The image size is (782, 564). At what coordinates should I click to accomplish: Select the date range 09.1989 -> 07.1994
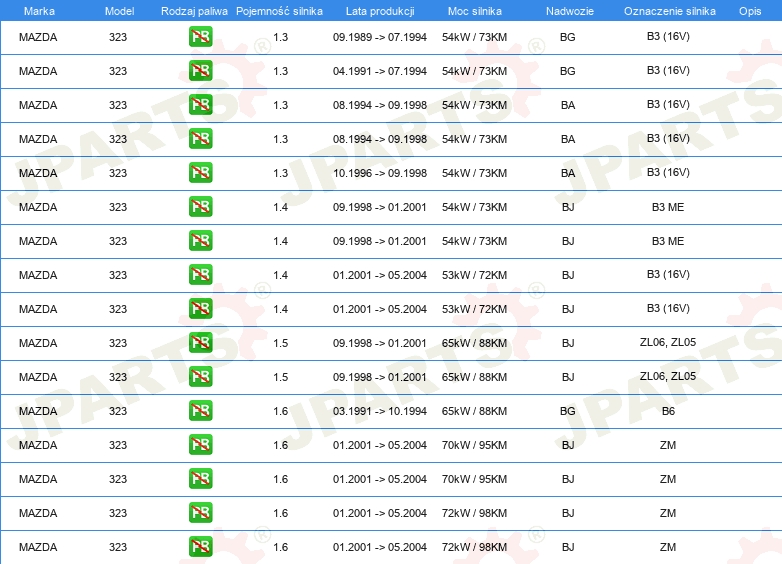pos(380,37)
